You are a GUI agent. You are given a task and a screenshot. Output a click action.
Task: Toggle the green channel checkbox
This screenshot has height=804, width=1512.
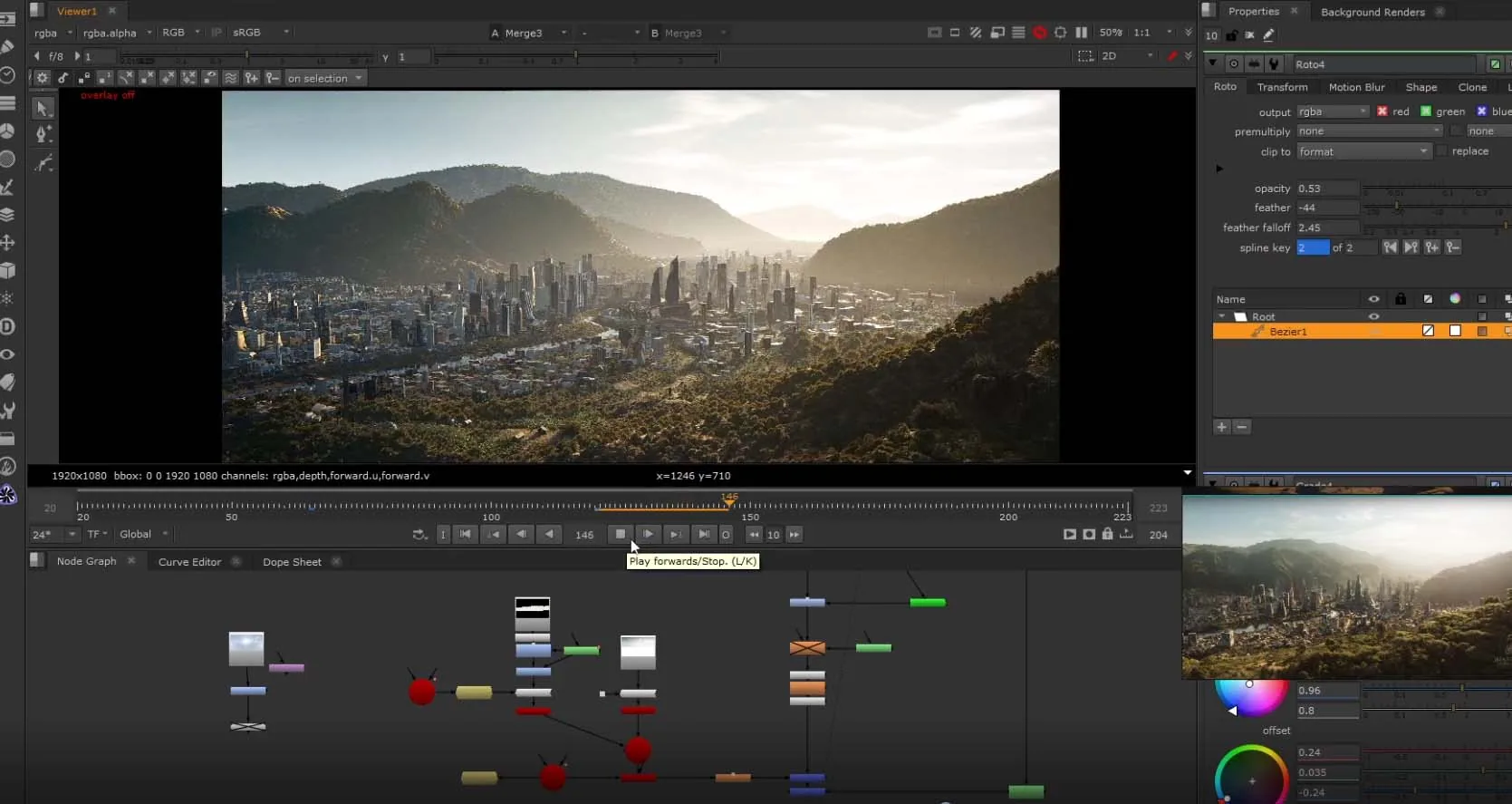pos(1426,111)
